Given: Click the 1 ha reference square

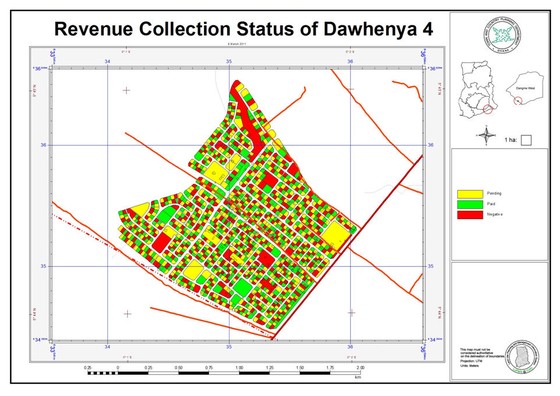Looking at the screenshot, I should pyautogui.click(x=526, y=140).
